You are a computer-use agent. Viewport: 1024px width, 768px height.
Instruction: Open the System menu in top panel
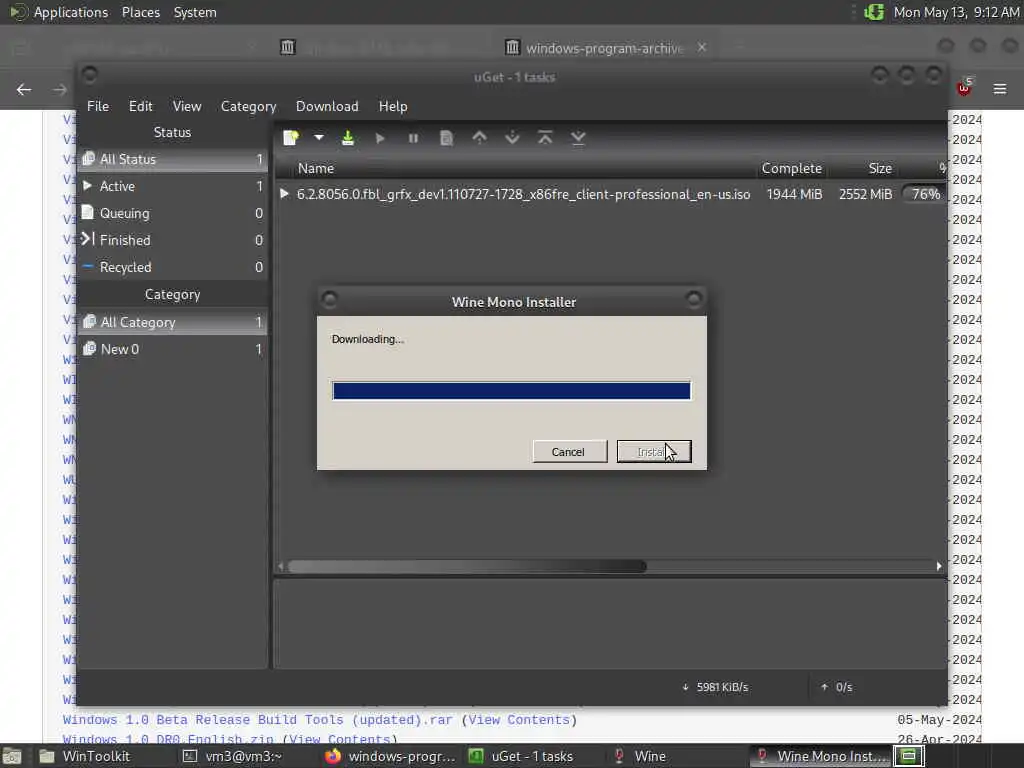point(195,12)
